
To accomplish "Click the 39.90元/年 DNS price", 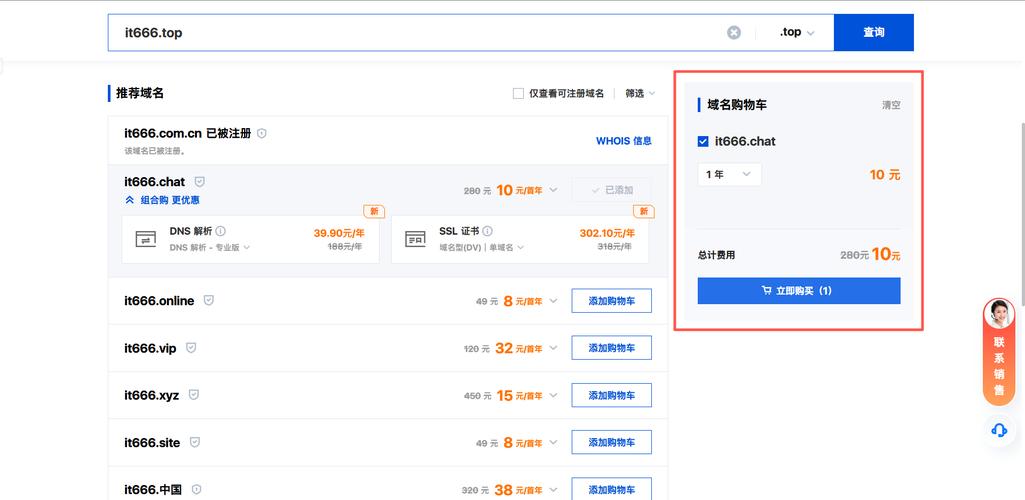I will point(339,233).
